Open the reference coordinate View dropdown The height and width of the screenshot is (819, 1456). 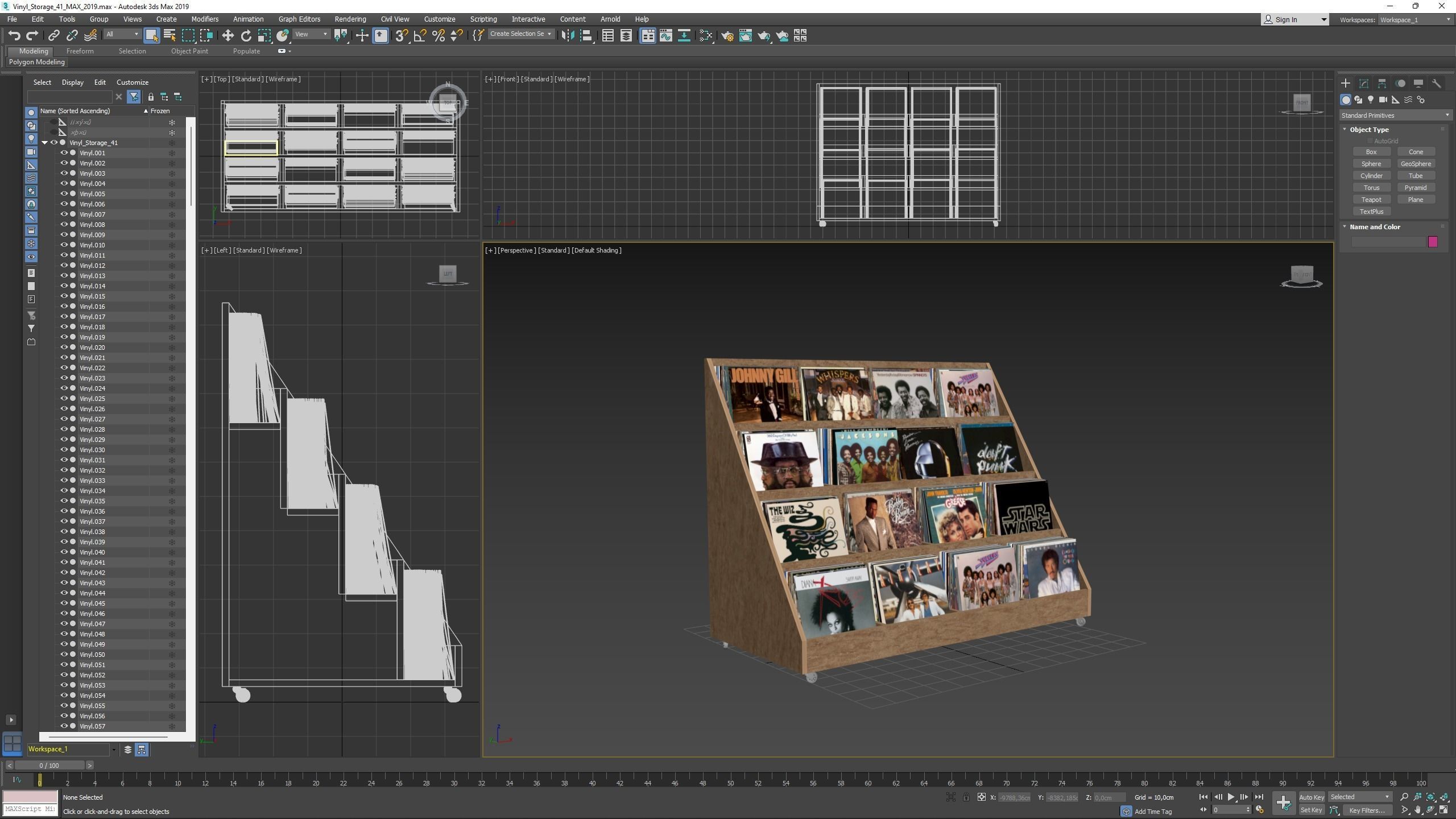(x=311, y=34)
